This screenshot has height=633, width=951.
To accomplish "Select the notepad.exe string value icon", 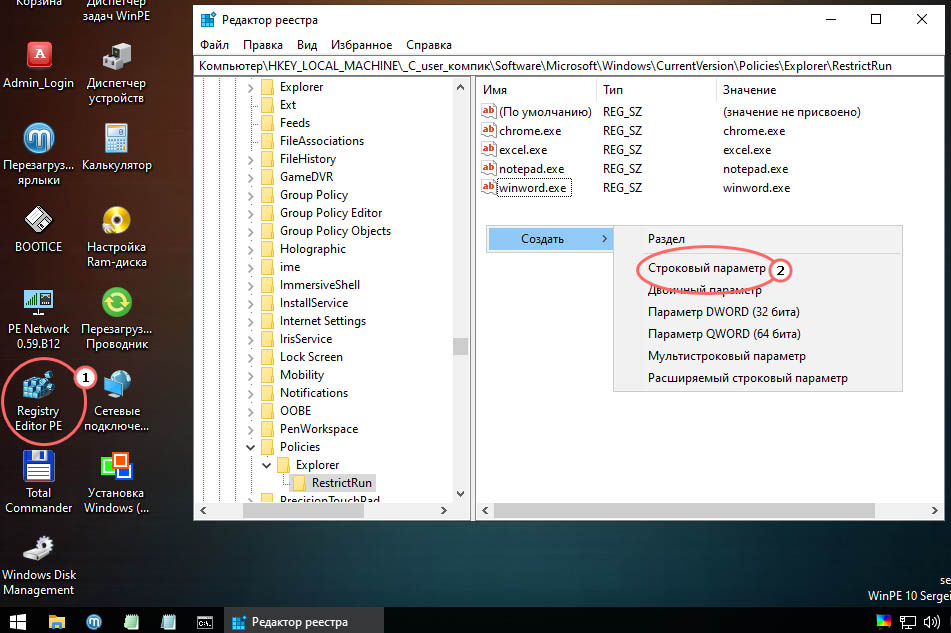I will (488, 168).
